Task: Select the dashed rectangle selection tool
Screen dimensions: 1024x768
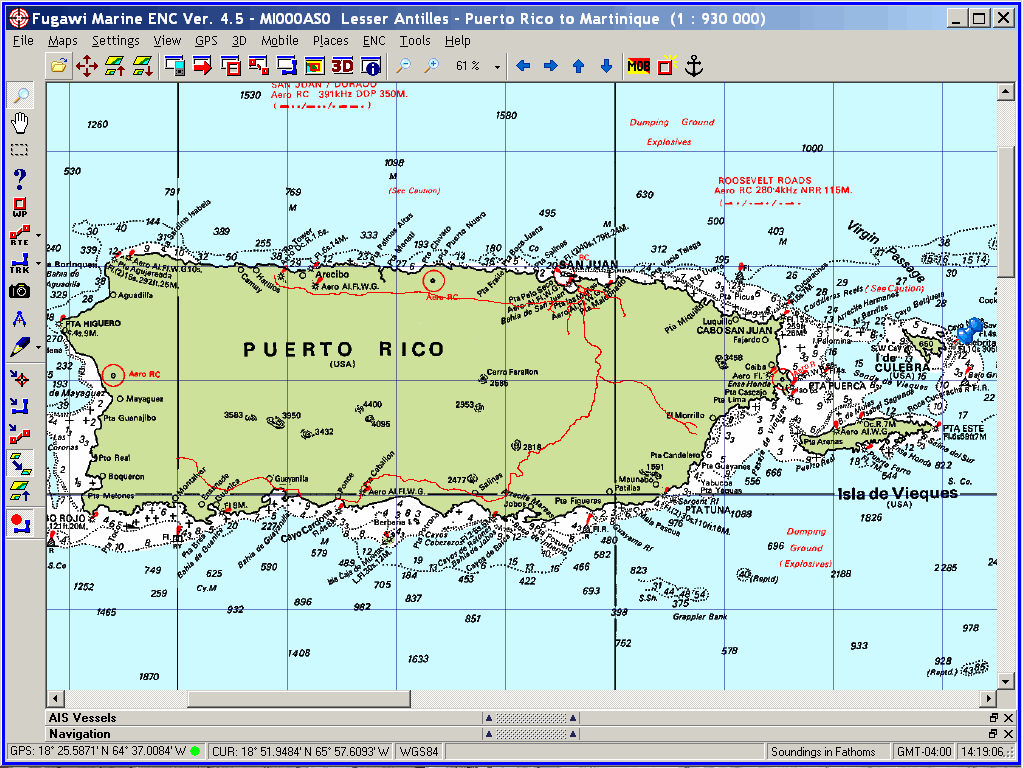Action: coord(20,150)
